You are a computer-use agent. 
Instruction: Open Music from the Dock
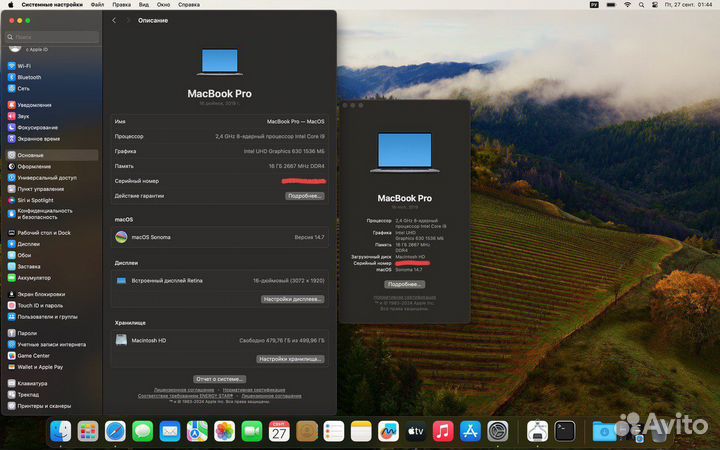point(443,431)
